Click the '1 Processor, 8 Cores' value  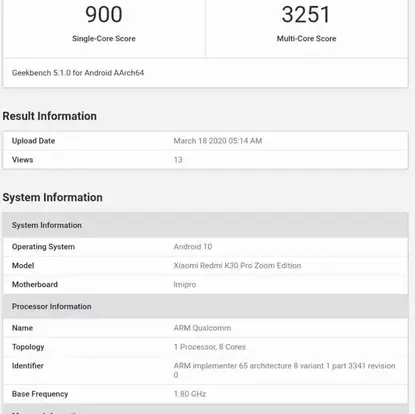point(210,347)
